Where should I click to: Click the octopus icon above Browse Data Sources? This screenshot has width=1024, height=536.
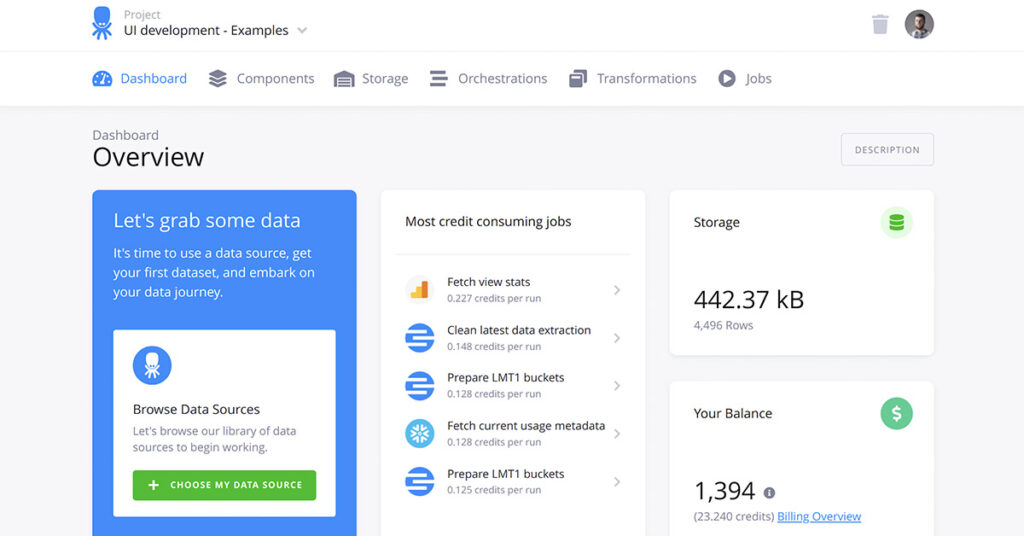click(x=152, y=365)
